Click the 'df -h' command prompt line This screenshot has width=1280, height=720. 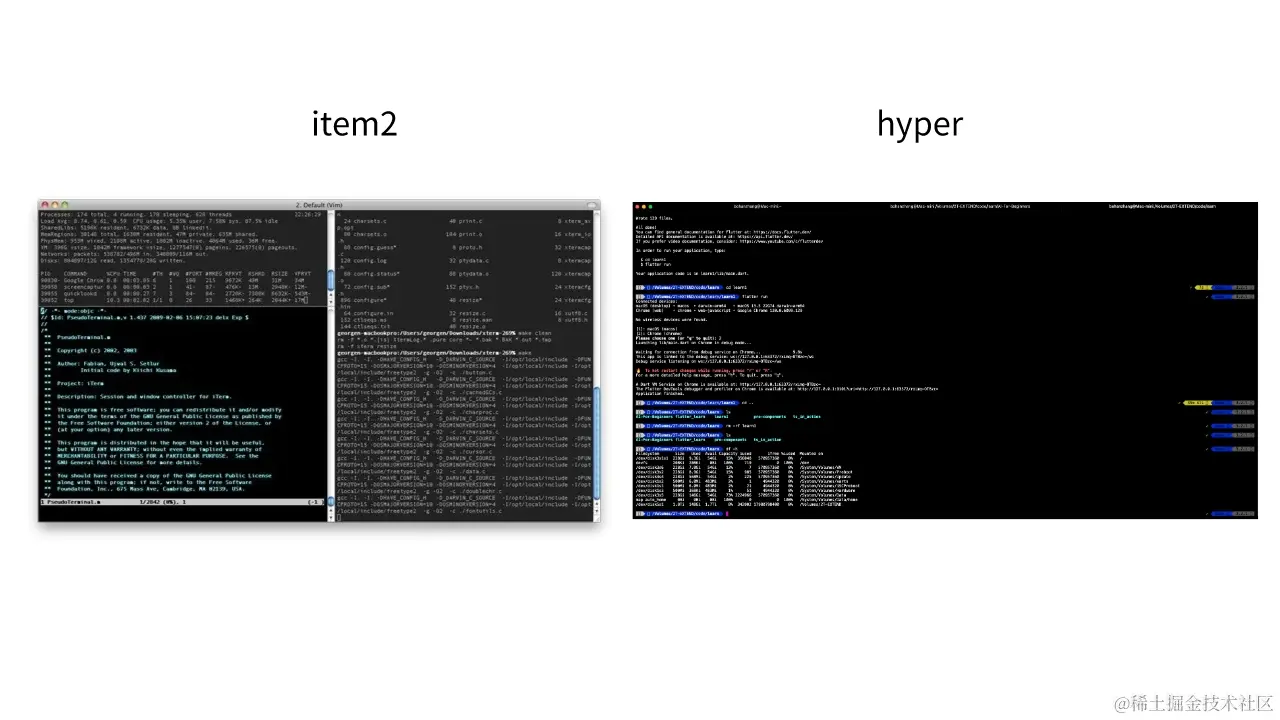[x=687, y=449]
